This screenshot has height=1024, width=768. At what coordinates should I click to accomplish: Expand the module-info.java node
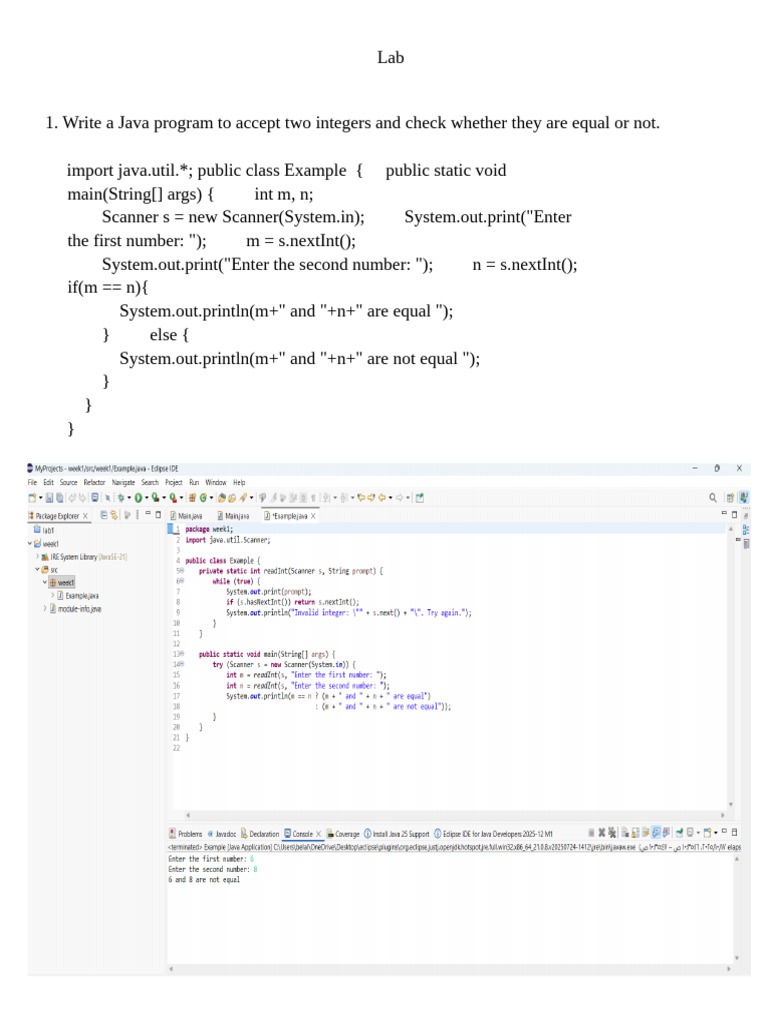(45, 609)
